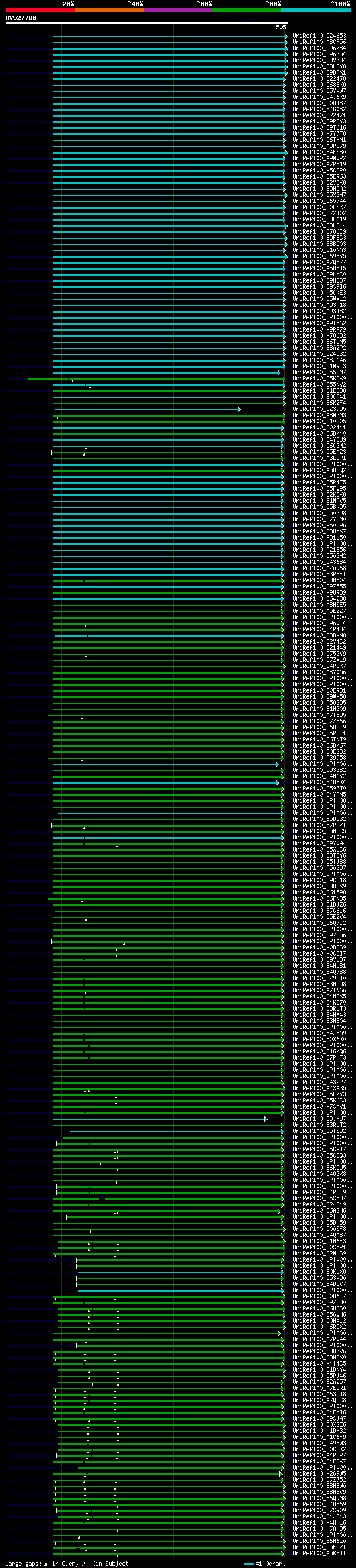Viewport: 356px width, 1568px height.
Task: Click hit label UniRef100_A7Y7F0
Action: point(319,134)
